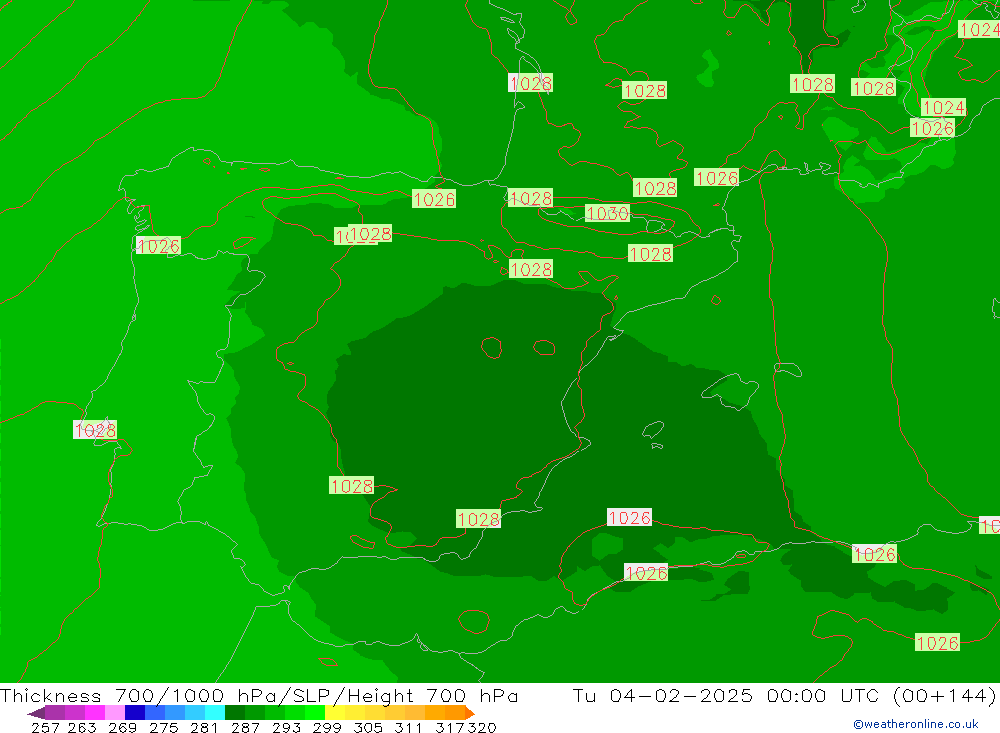Viewport: 1000px width, 733px height.
Task: Click the legend value 320
Action: tap(482, 727)
